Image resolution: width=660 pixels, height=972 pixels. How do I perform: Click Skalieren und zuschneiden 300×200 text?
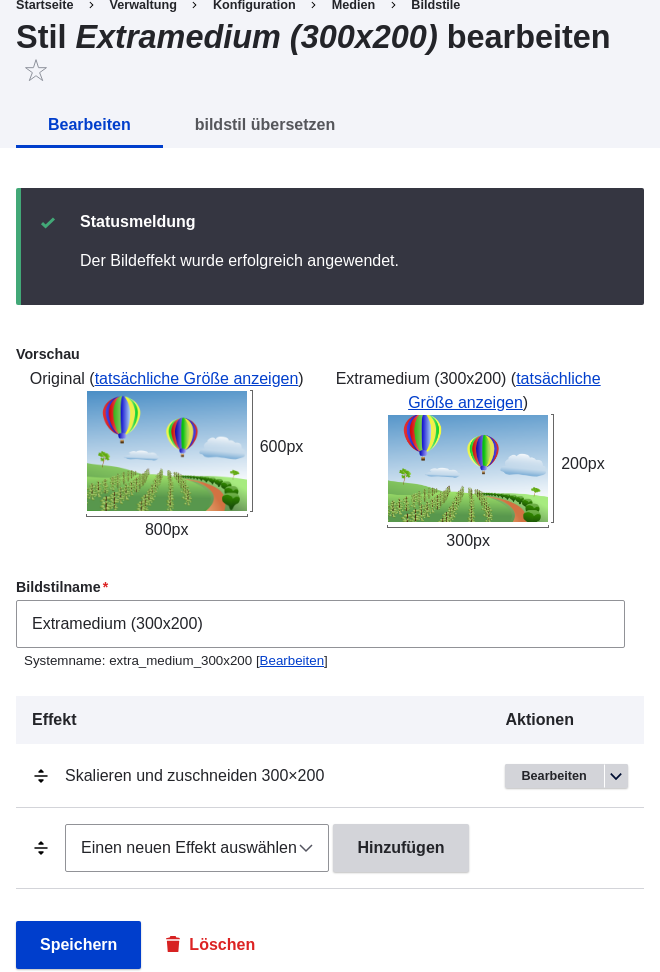coord(195,775)
